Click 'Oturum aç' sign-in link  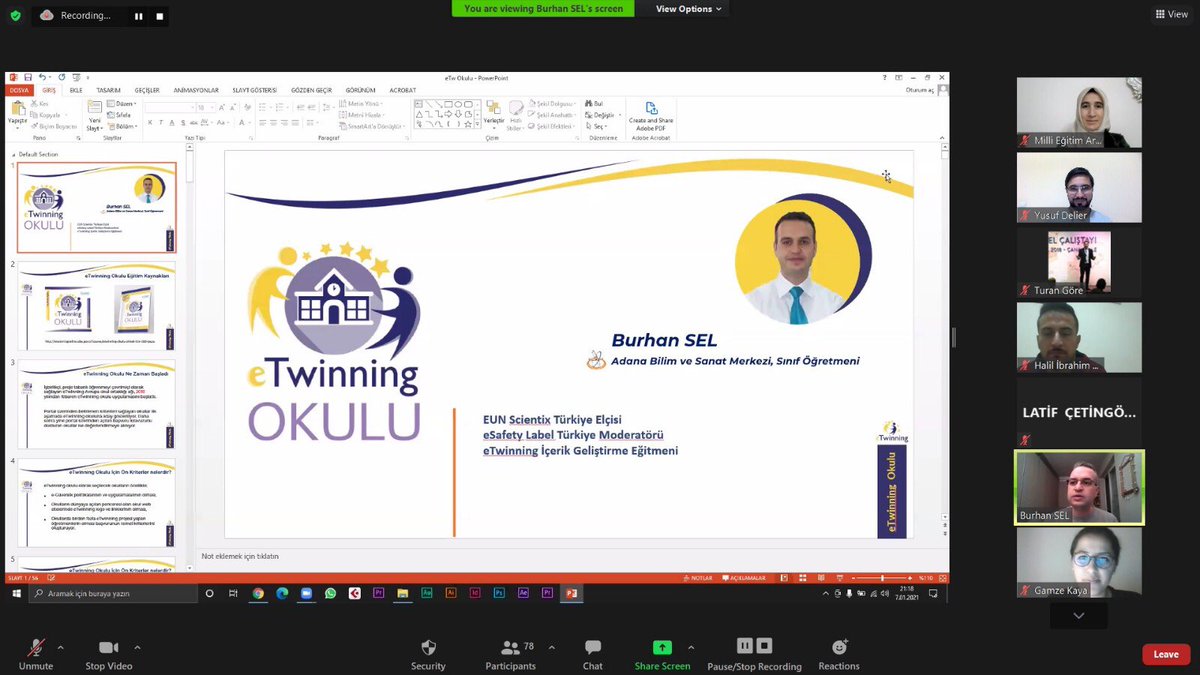(x=920, y=90)
